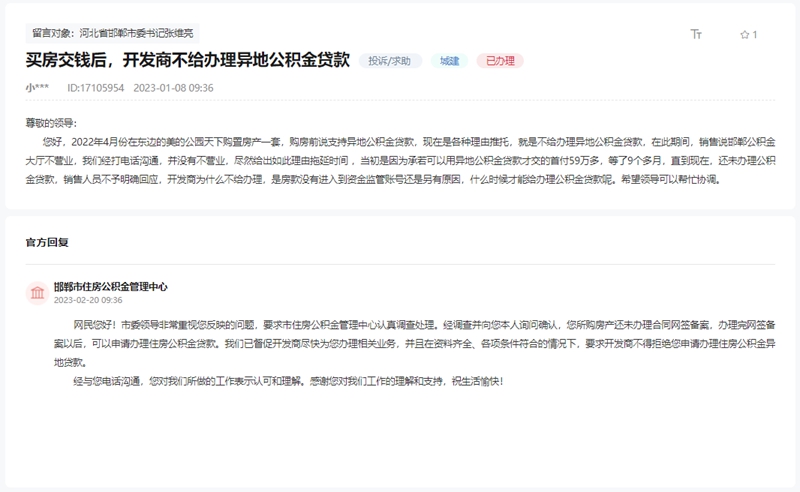Click the star favorite icon
This screenshot has height=492, width=800.
click(744, 35)
